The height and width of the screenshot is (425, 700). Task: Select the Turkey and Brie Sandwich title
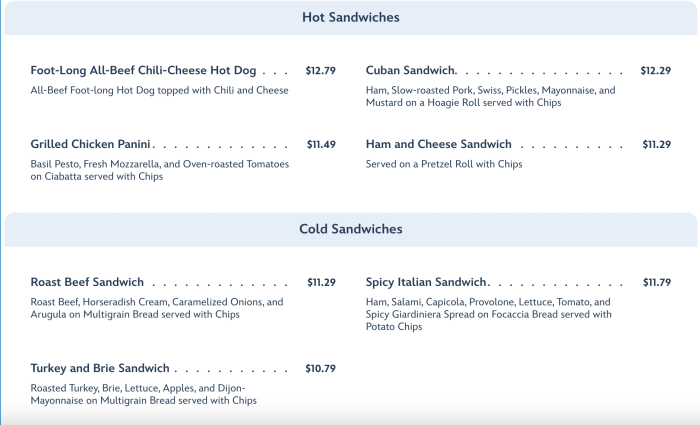tap(100, 369)
